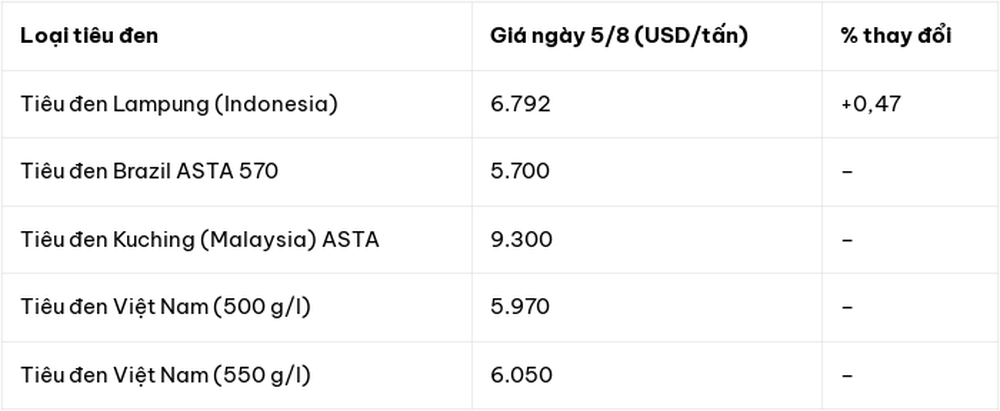Select 'Tiêu đen Kuching (Malaysia) ASTA' cell
Viewport: 1000px width, 411px height.
coord(200,240)
